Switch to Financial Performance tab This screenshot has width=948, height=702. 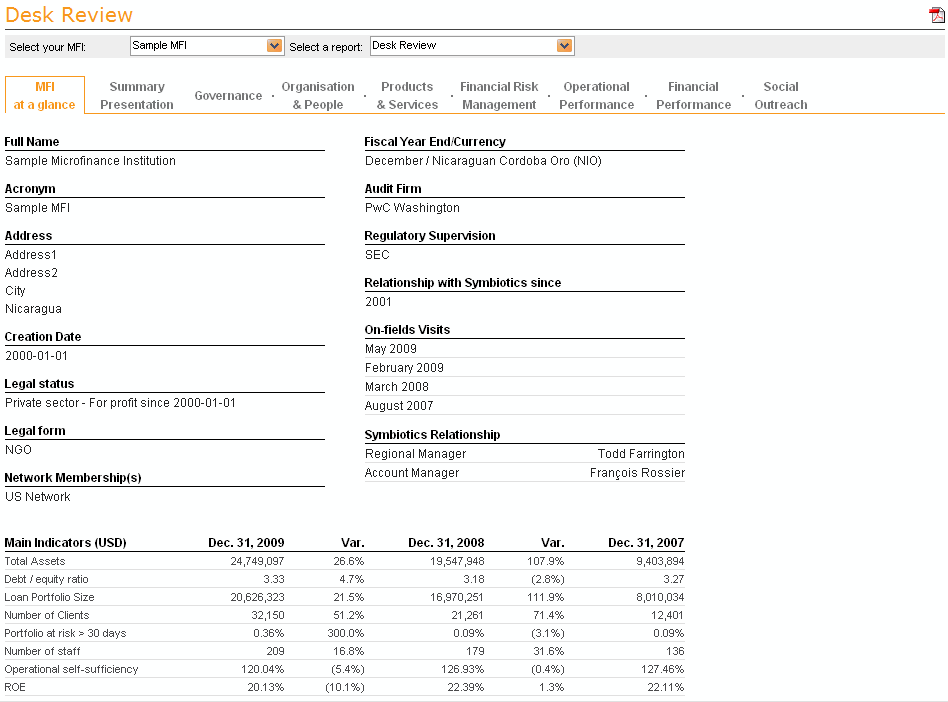[x=693, y=96]
